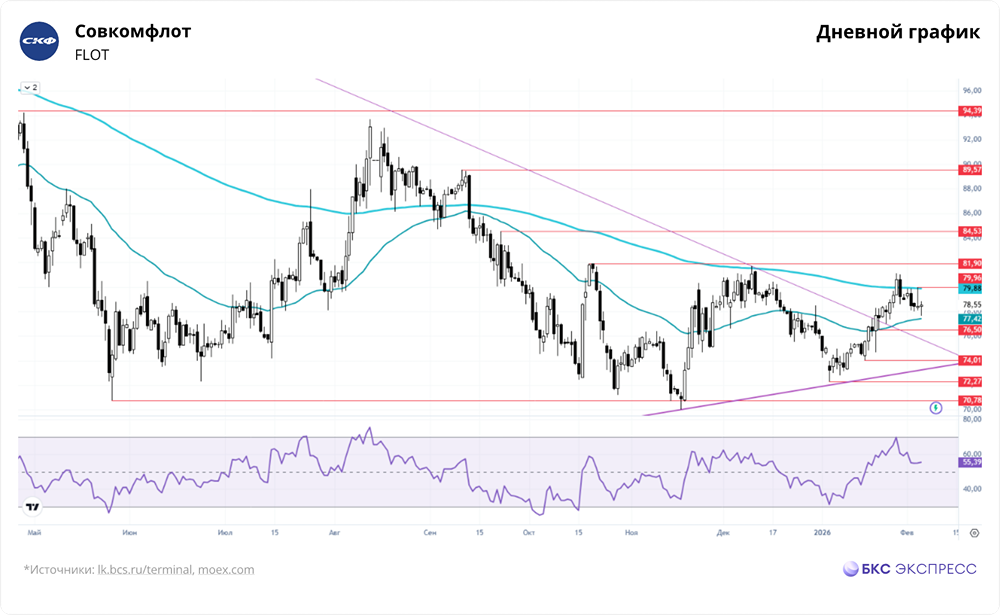Screen dimensions: 1000x615
Task: Click the TradingView logo icon
Action: tap(32, 507)
